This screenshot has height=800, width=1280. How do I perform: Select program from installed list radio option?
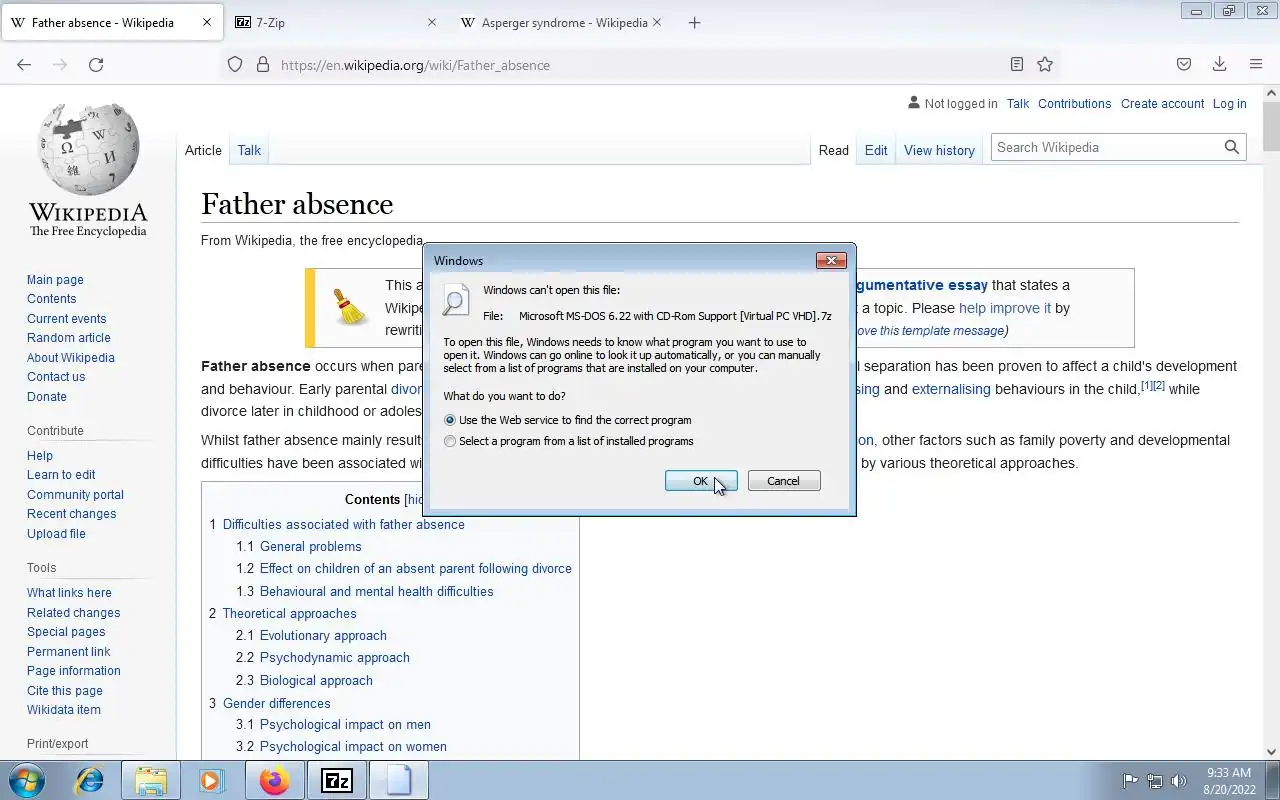[x=450, y=441]
